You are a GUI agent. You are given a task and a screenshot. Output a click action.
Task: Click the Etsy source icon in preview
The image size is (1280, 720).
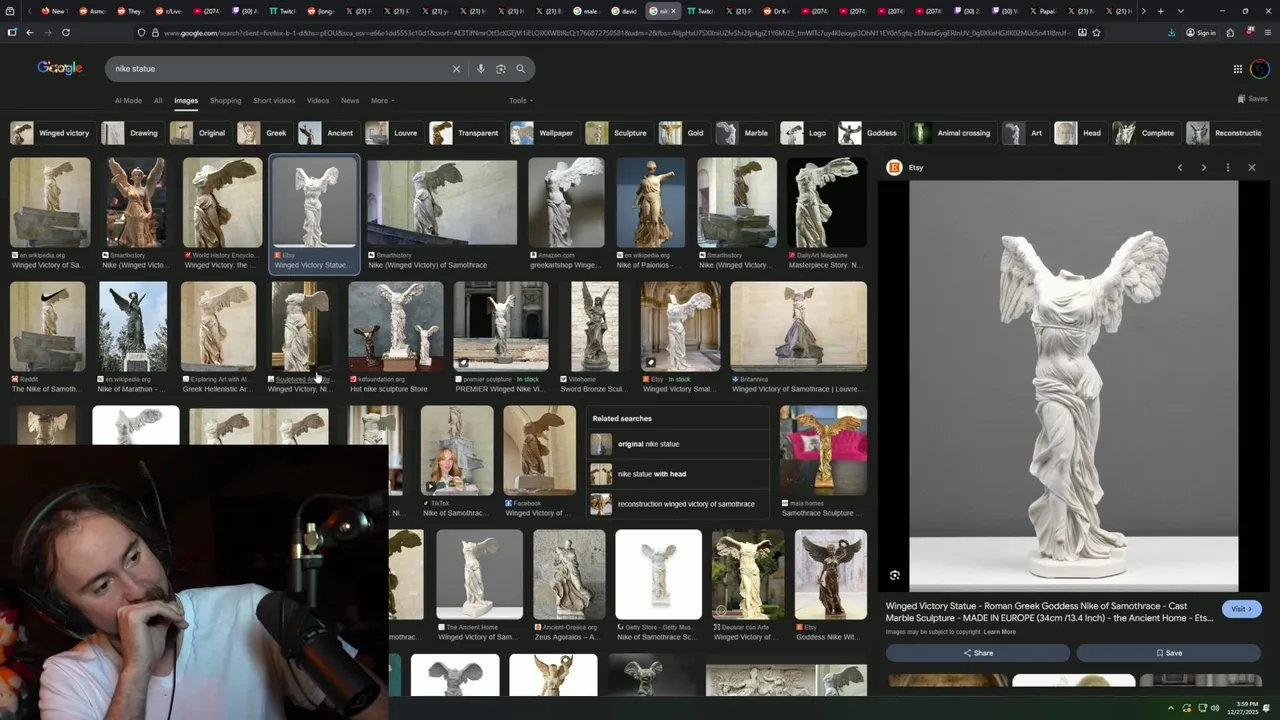(895, 168)
